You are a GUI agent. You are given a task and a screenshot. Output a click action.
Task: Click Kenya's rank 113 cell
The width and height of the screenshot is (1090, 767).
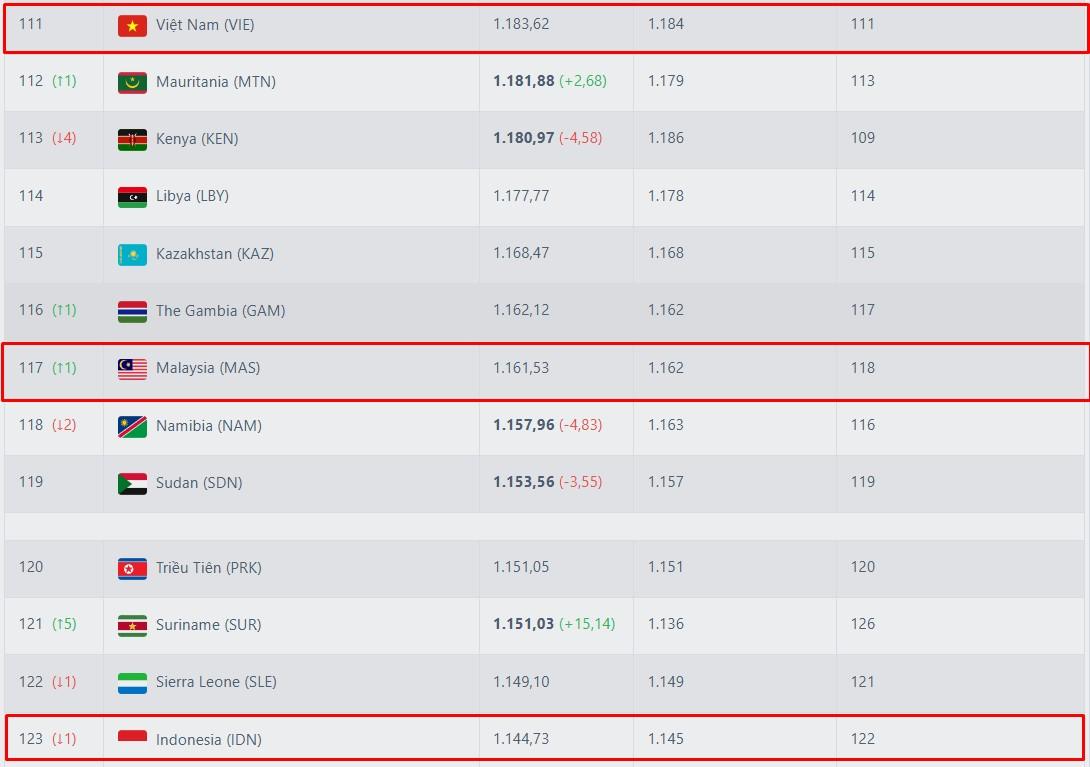coord(31,138)
